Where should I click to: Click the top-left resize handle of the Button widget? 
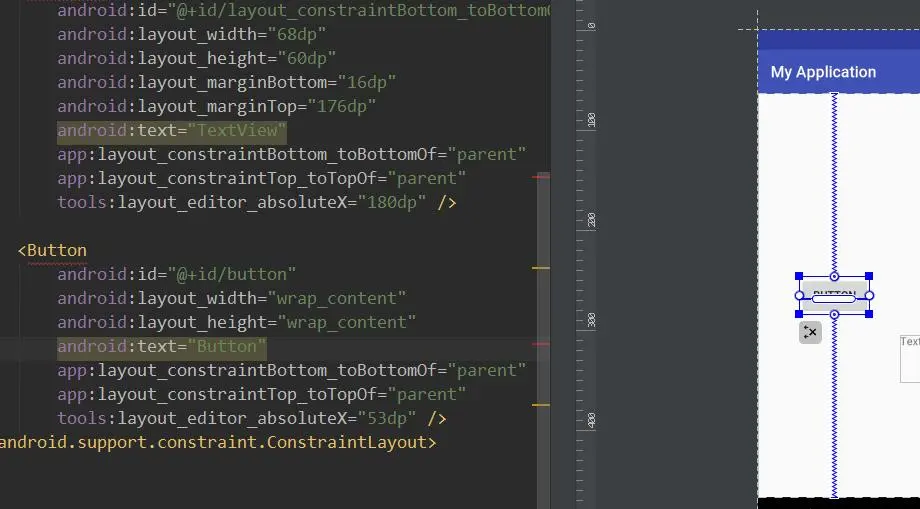799,276
